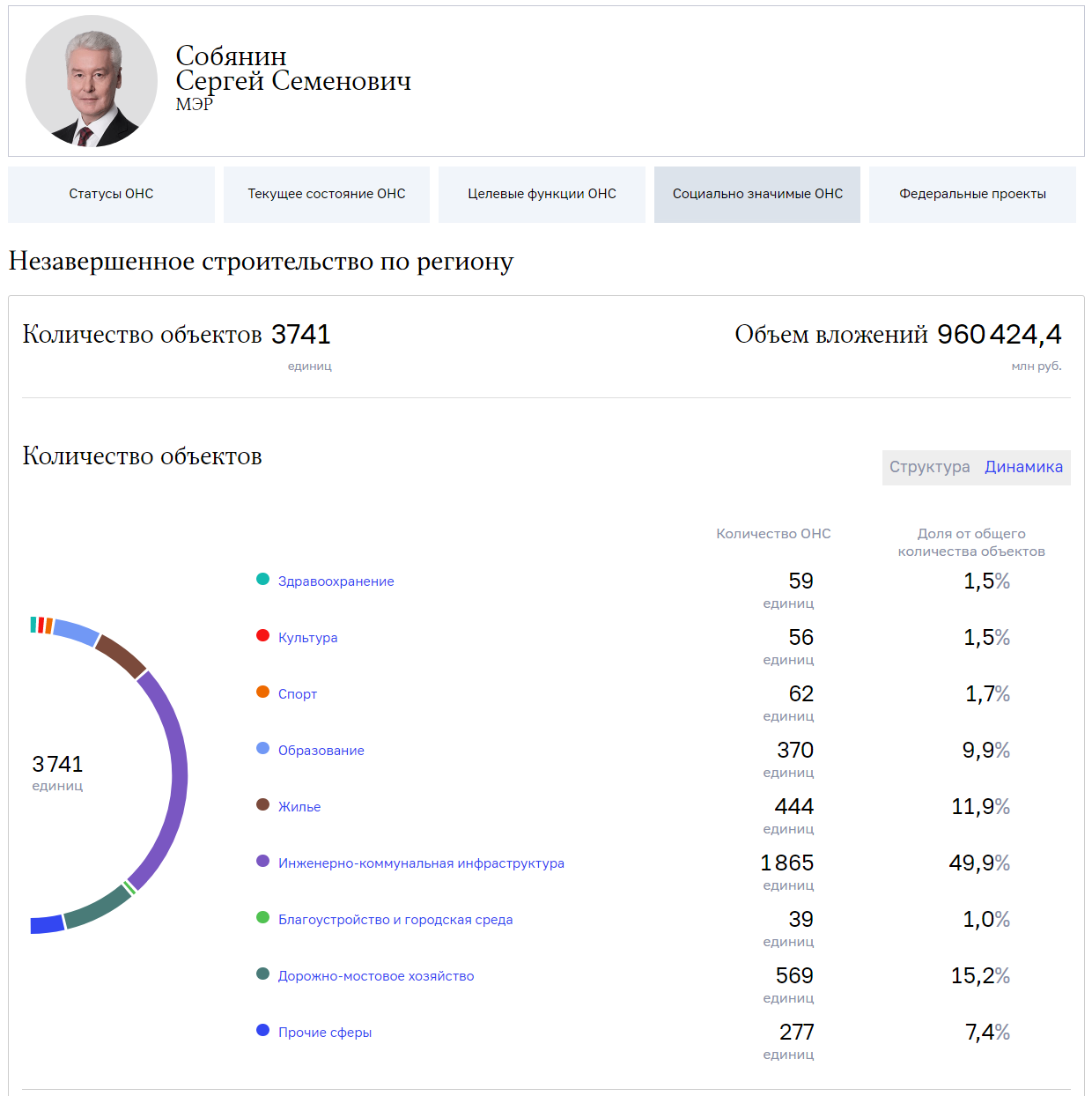Viewport: 1092px width, 1096px height.
Task: Open the Прочие сферы link
Action: 324,1033
